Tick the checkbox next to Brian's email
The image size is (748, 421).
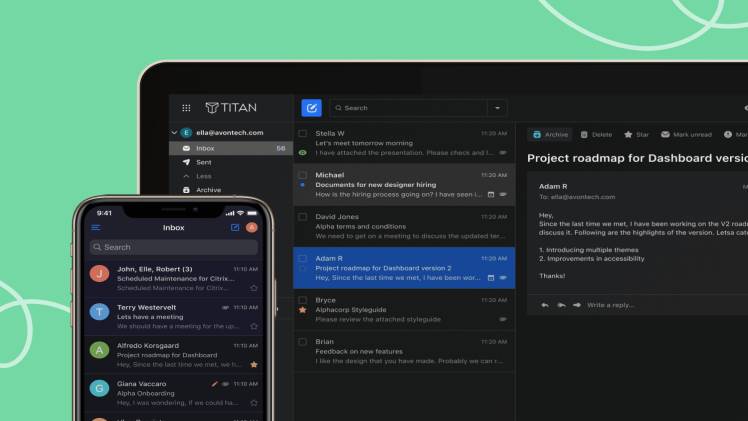(303, 342)
